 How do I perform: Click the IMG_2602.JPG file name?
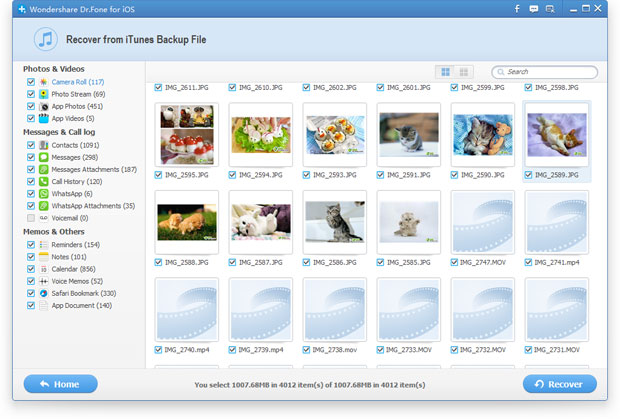click(x=335, y=87)
